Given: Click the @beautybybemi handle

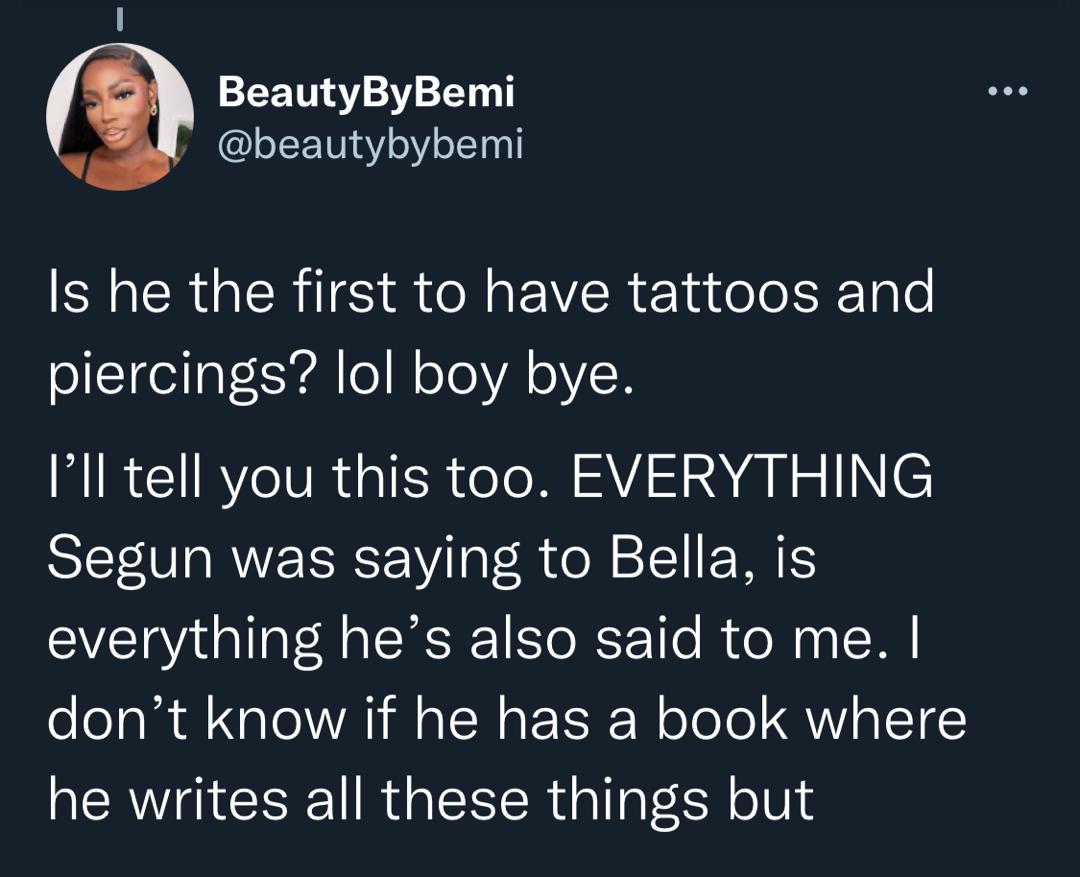Looking at the screenshot, I should pos(370,146).
